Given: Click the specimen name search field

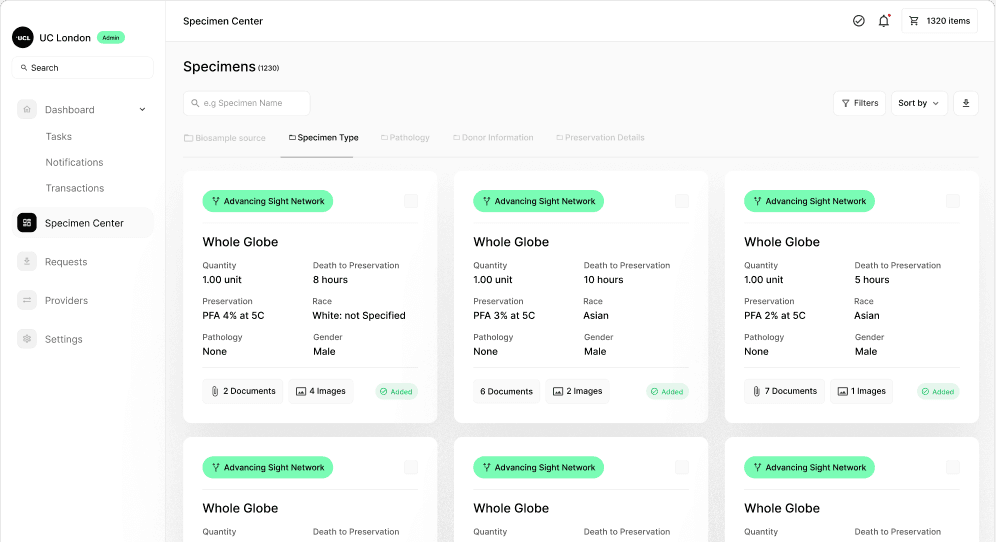Looking at the screenshot, I should (246, 103).
